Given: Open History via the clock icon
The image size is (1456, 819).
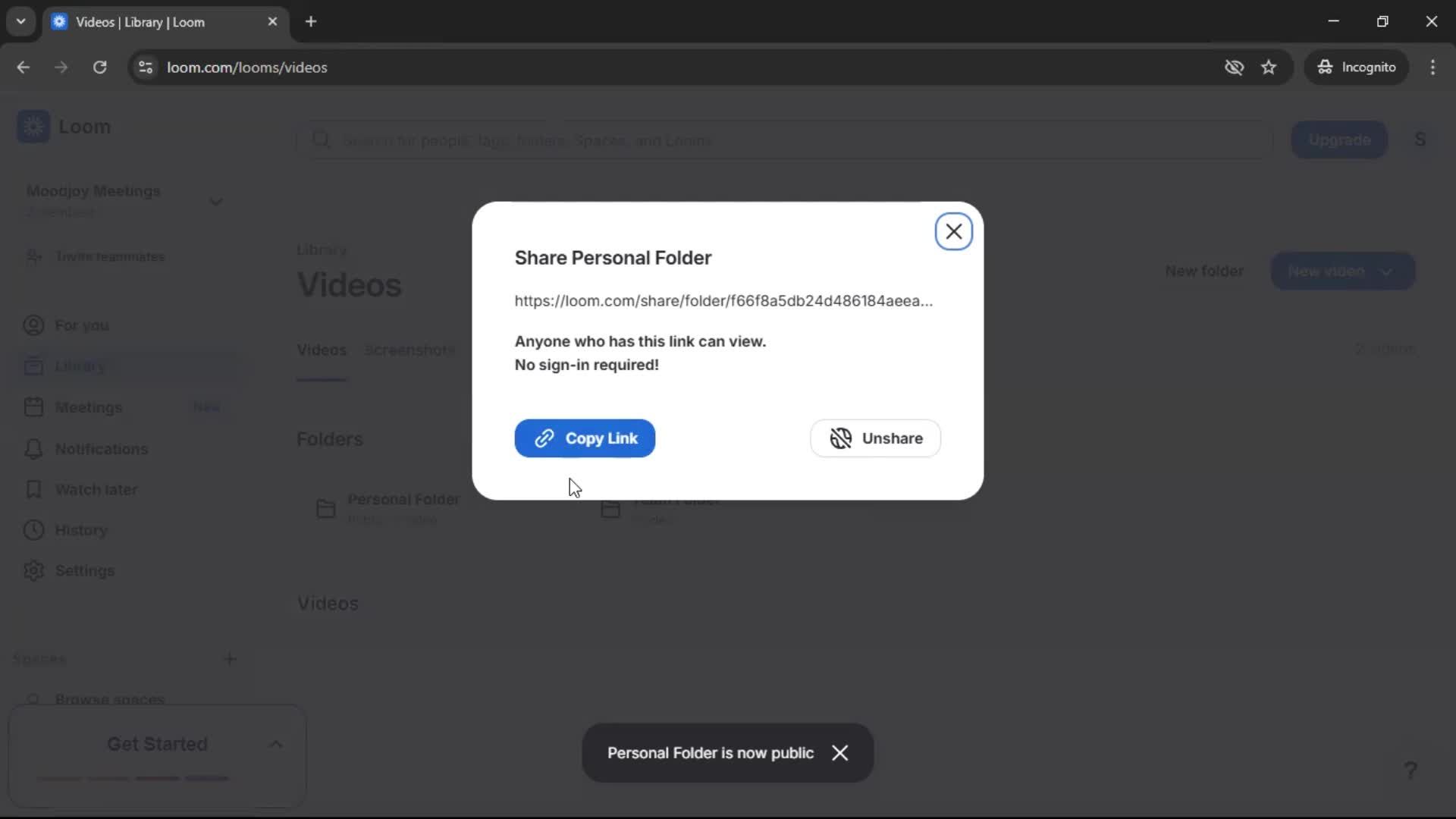Looking at the screenshot, I should click(33, 530).
